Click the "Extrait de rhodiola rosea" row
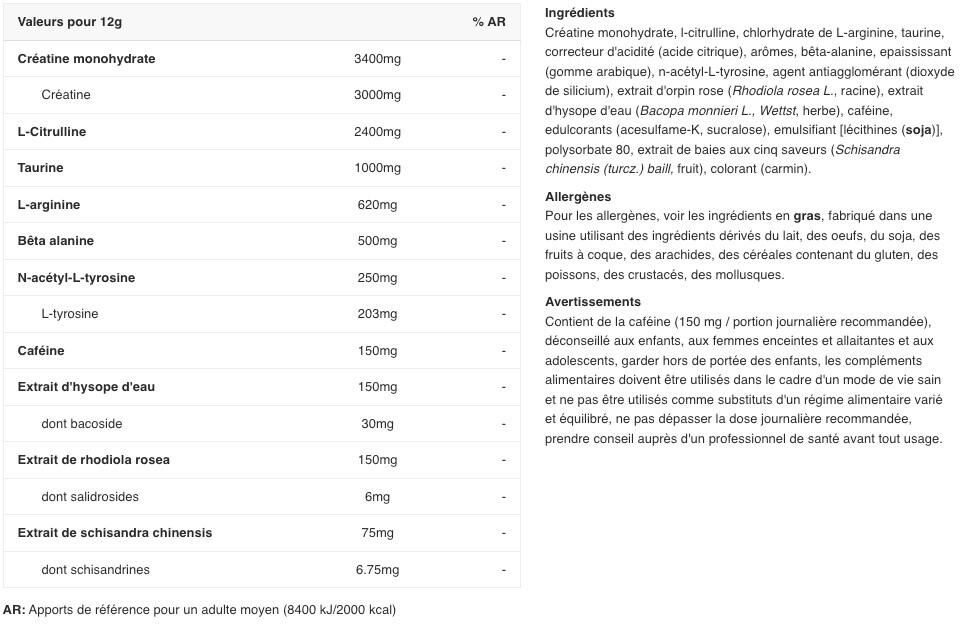961x626 pixels. click(94, 460)
